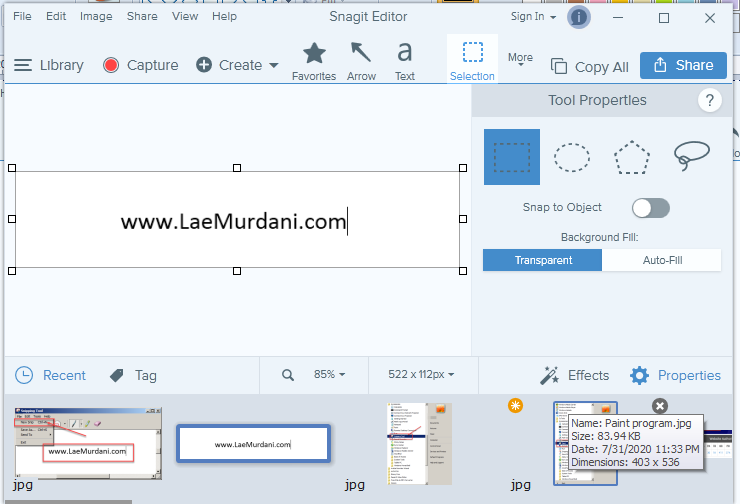Image resolution: width=740 pixels, height=504 pixels.
Task: Choose the freehand lasso selection shape
Action: point(692,157)
